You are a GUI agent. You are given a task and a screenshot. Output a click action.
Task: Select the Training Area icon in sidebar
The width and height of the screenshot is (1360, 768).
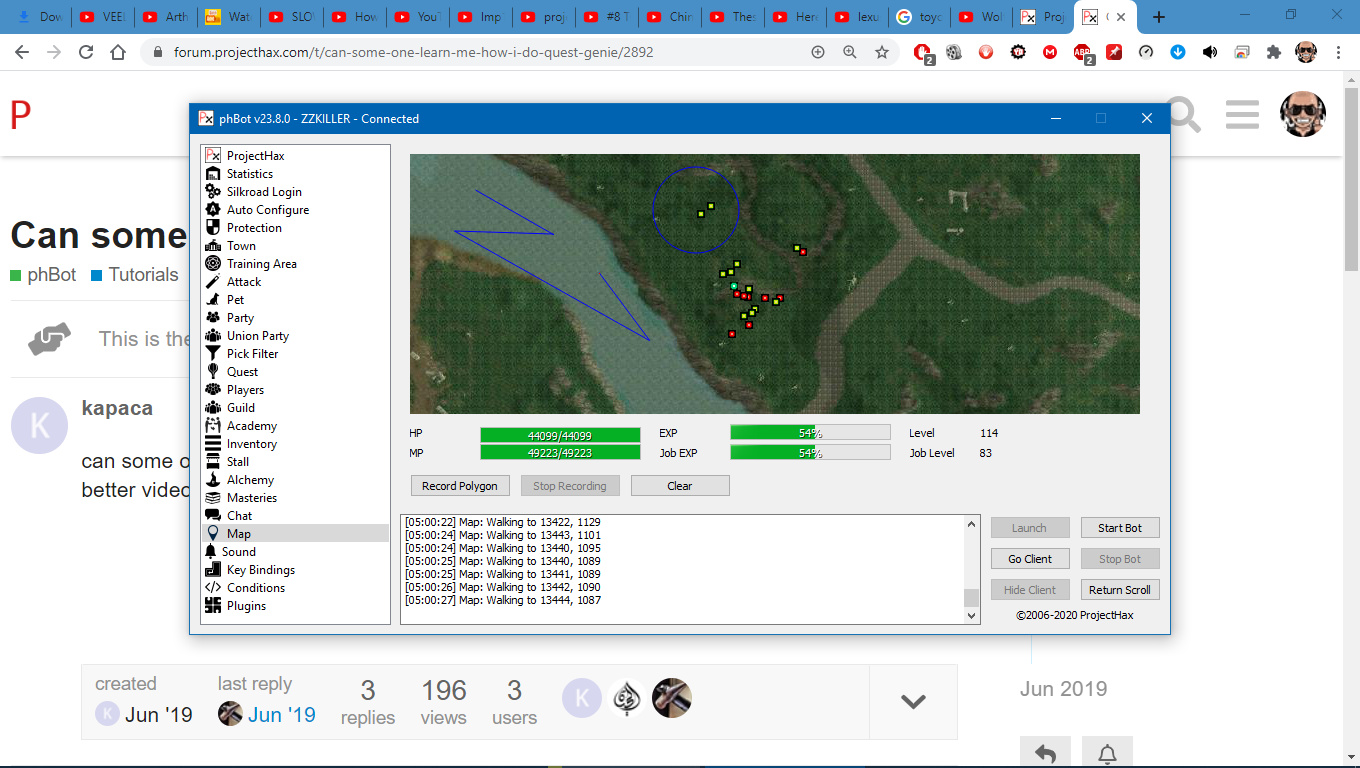(212, 264)
